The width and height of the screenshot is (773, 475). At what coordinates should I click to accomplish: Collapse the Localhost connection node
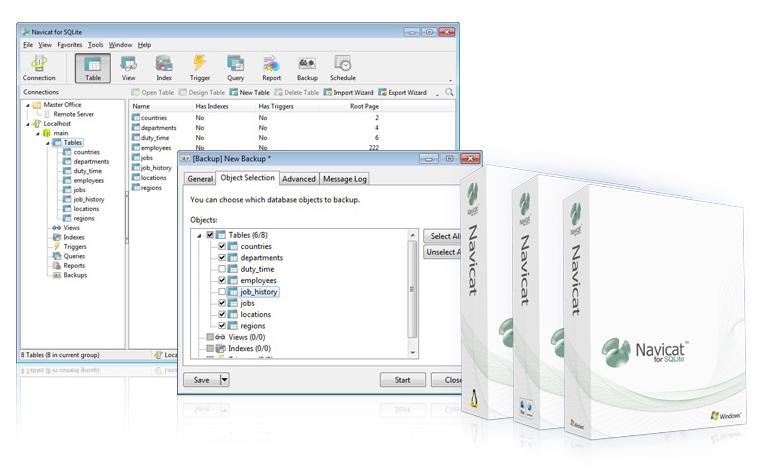point(28,124)
